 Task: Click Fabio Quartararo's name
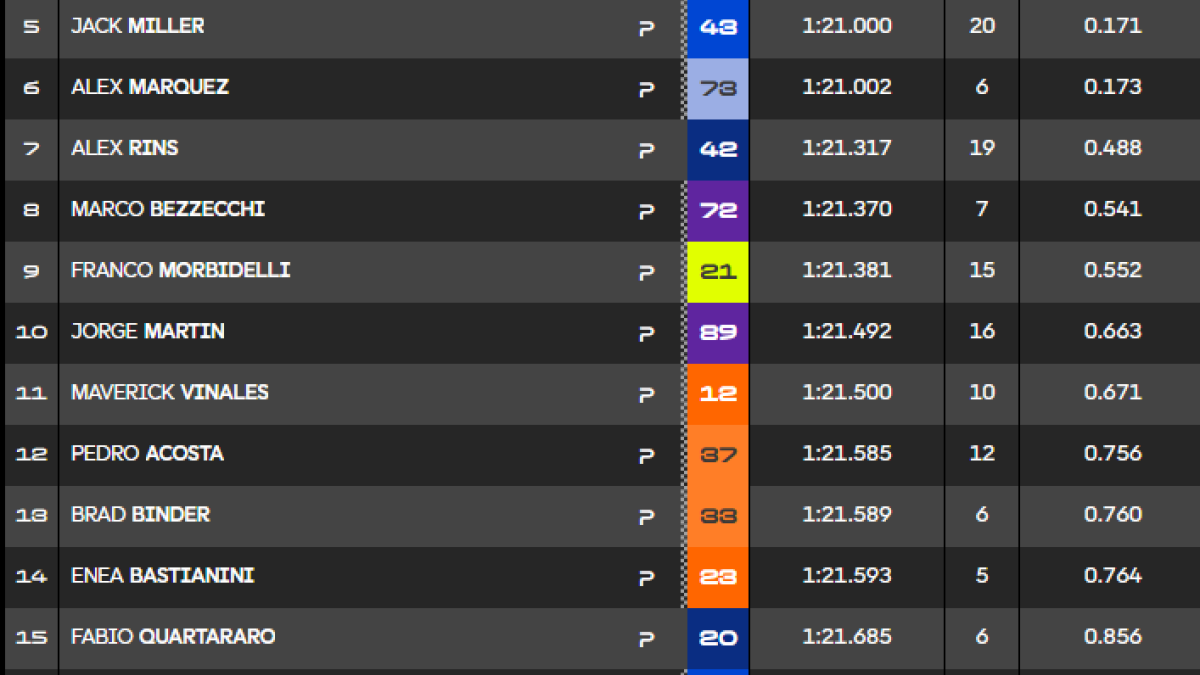[x=173, y=636]
